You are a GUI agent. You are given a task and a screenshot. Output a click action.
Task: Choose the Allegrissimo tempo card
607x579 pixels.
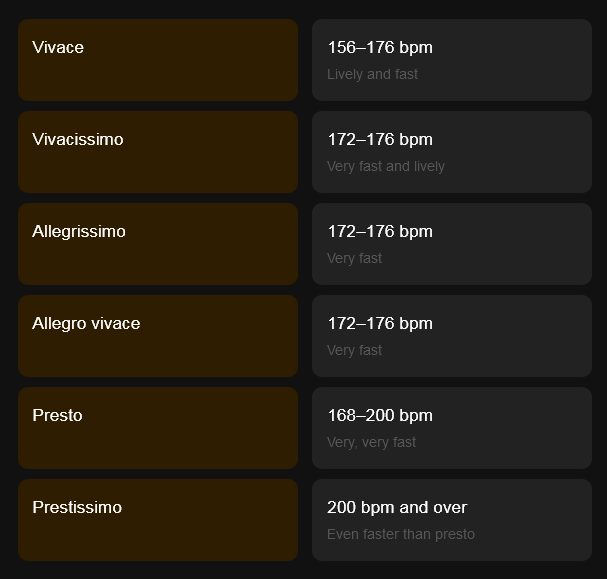(x=158, y=244)
